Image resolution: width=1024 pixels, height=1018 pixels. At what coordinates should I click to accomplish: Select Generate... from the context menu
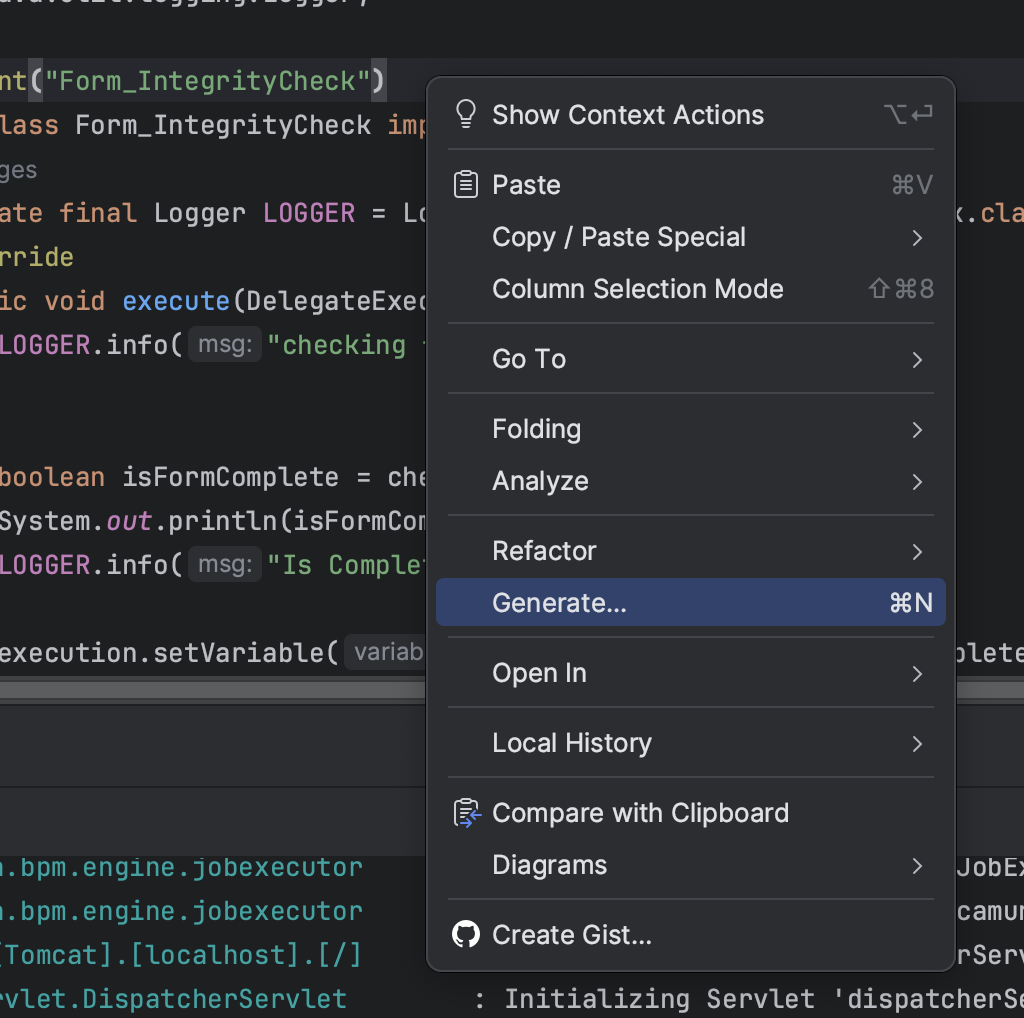[560, 603]
